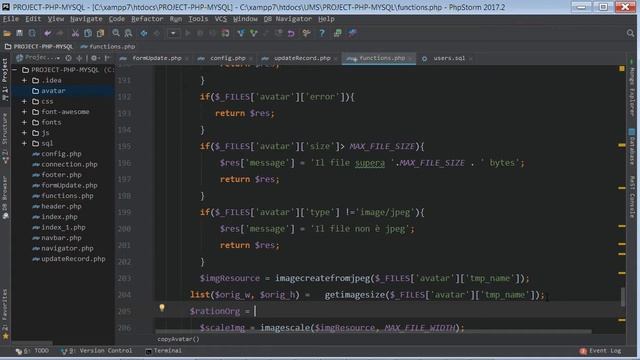Open the Terminal tool window
Screen dimensions: 640x360
[164, 351]
